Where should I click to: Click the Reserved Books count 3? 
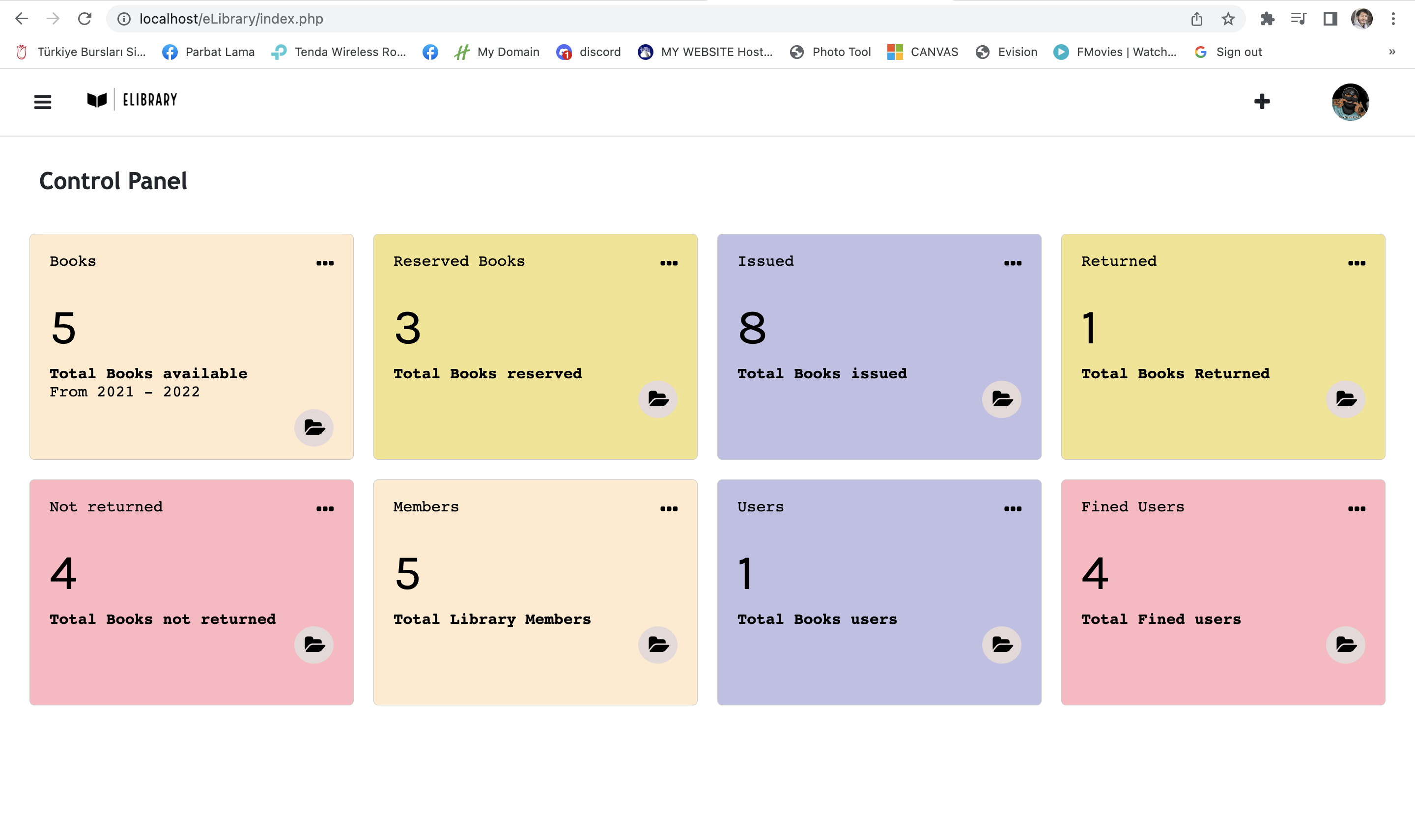click(x=407, y=328)
